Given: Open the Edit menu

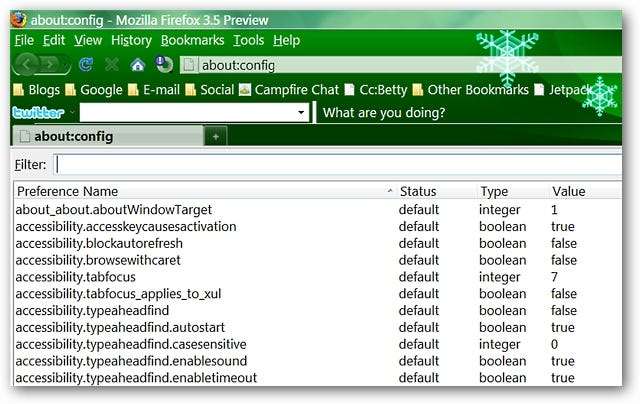Looking at the screenshot, I should [x=54, y=40].
